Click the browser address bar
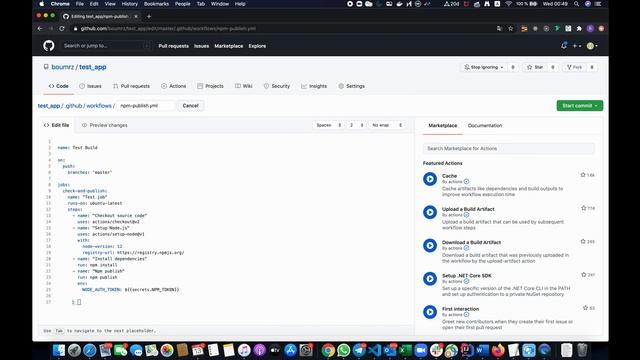 (x=282, y=29)
